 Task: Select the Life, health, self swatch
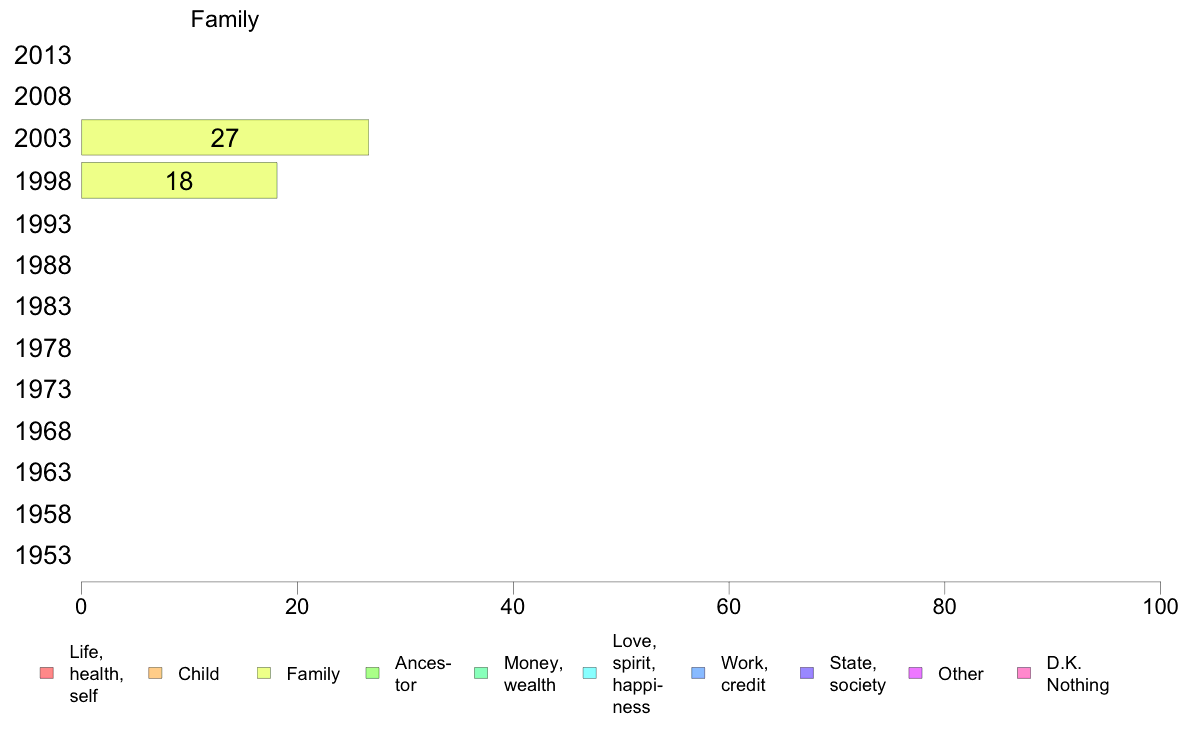click(46, 673)
